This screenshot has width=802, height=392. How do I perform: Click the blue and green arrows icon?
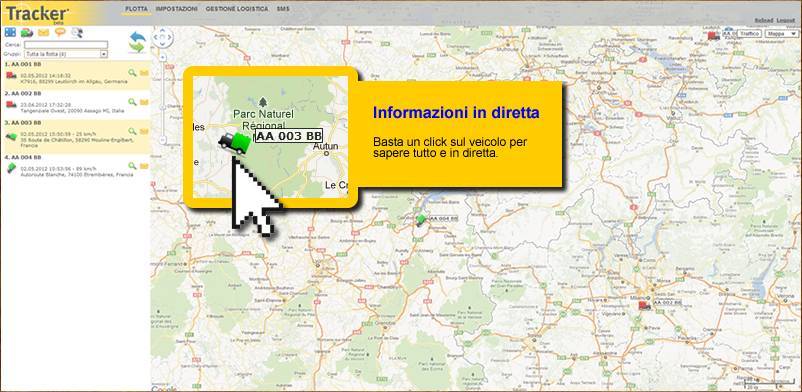[x=137, y=42]
